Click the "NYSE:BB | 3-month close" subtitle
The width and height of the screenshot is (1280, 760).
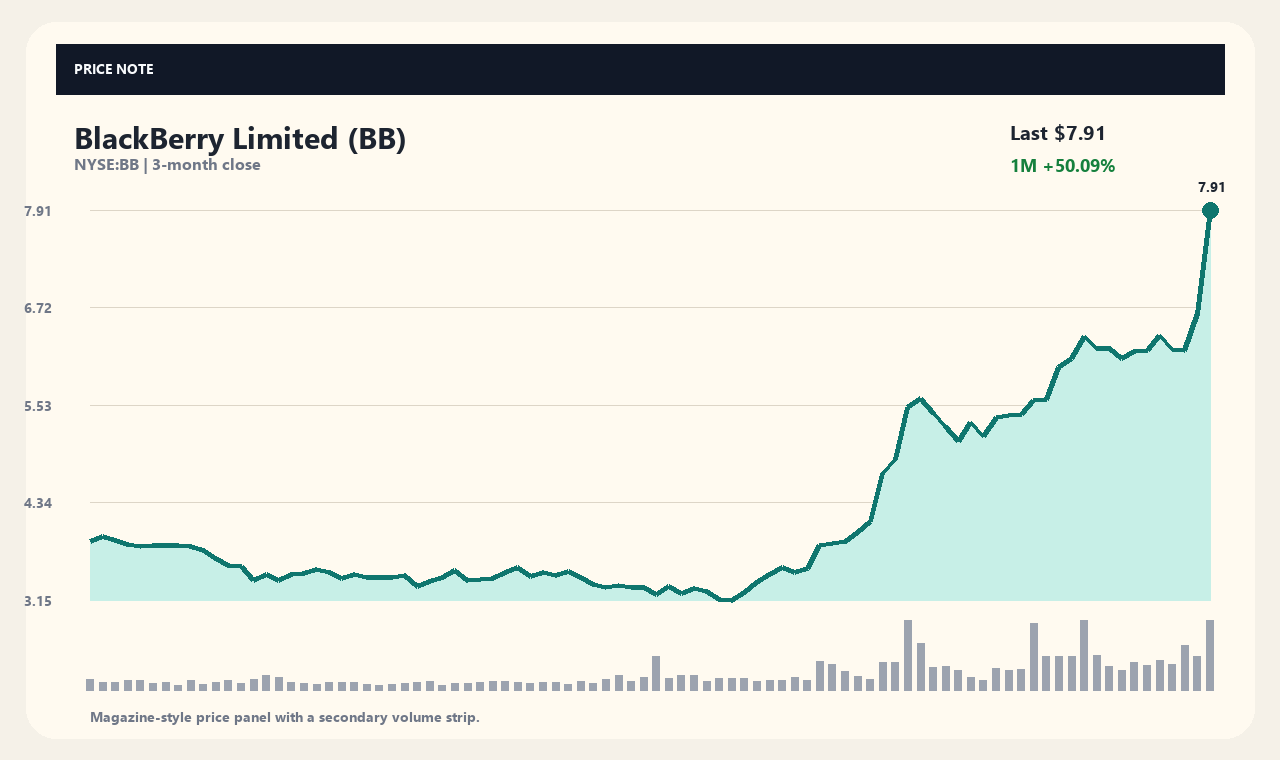coord(167,165)
